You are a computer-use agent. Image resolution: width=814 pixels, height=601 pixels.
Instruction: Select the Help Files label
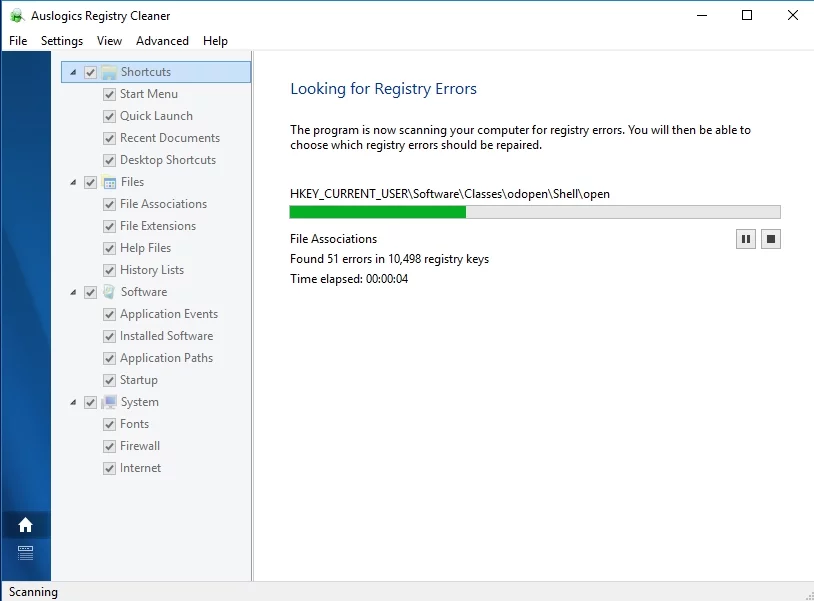pyautogui.click(x=145, y=248)
